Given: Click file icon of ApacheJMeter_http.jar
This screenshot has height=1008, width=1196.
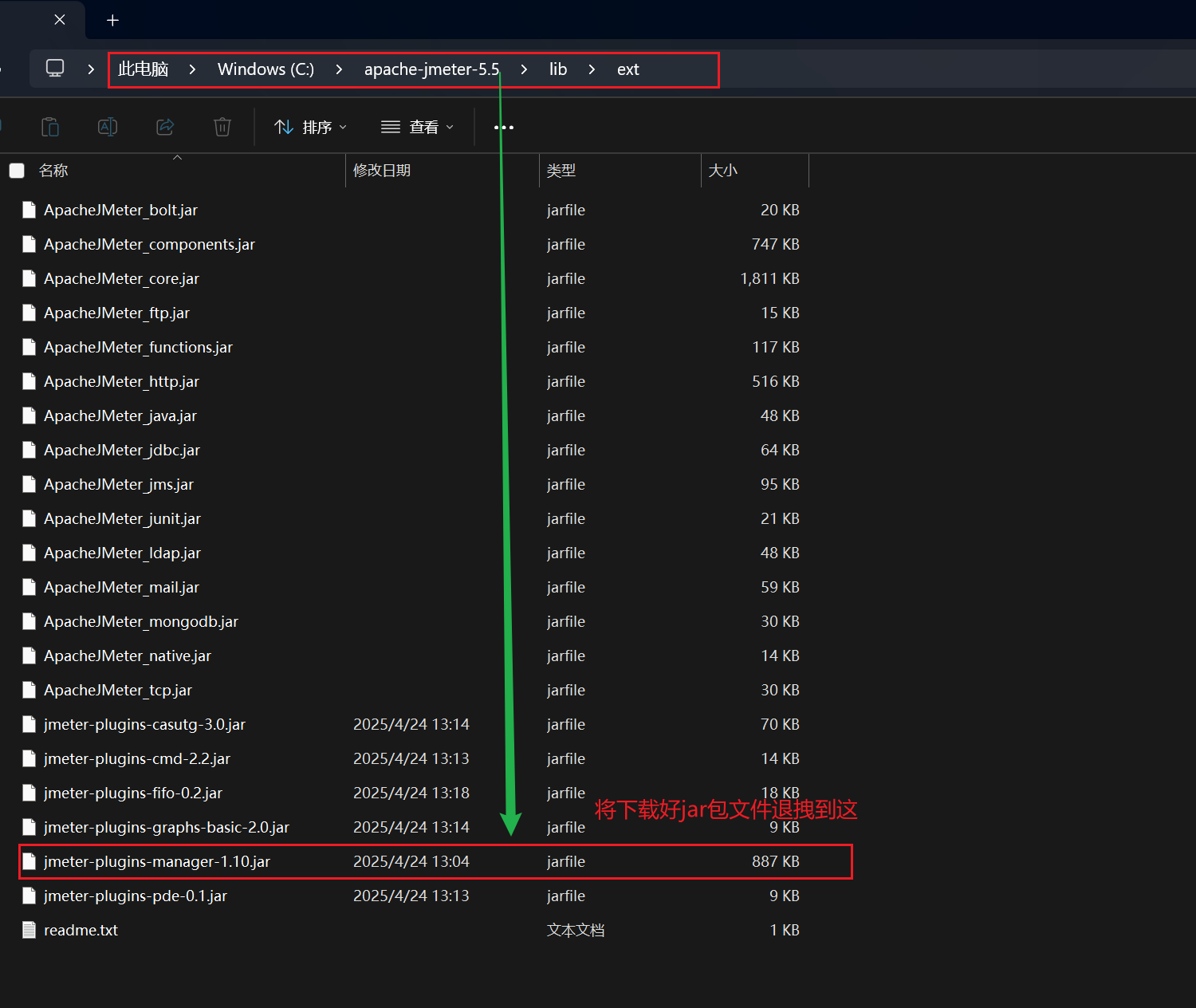Looking at the screenshot, I should click(x=30, y=381).
